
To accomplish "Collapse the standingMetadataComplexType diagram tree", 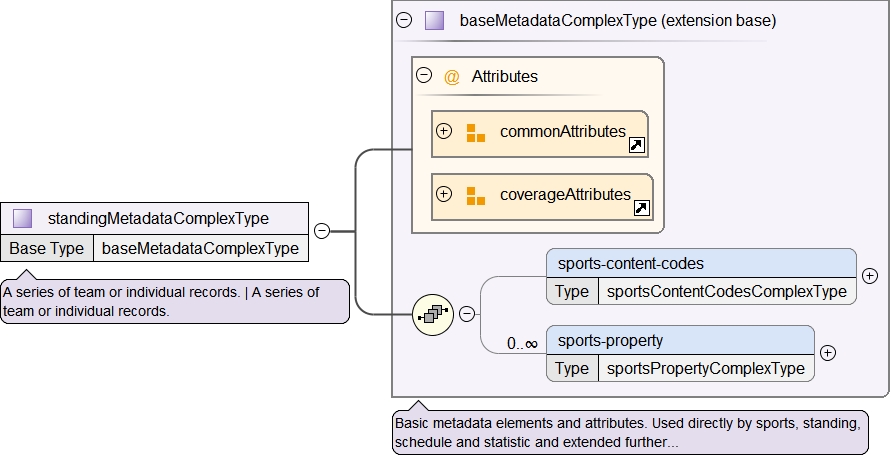I will (x=322, y=231).
